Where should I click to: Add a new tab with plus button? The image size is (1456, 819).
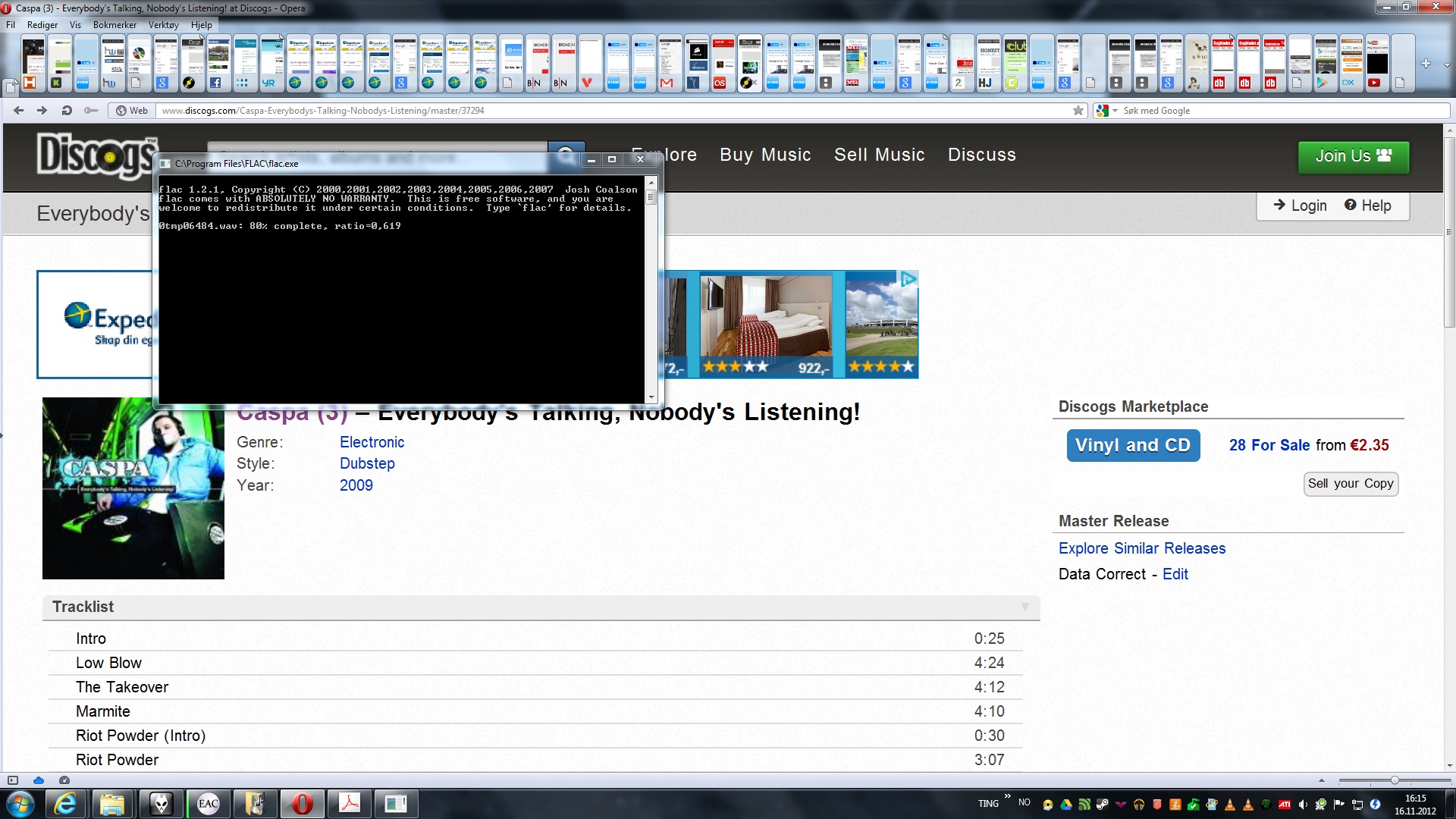click(x=1426, y=64)
